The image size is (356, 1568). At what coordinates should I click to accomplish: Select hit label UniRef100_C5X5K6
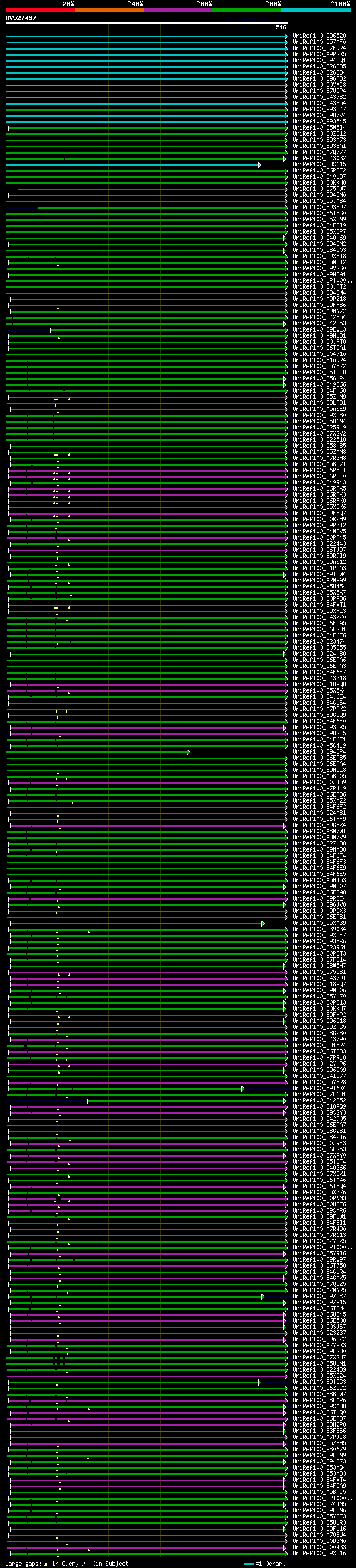[x=319, y=507]
